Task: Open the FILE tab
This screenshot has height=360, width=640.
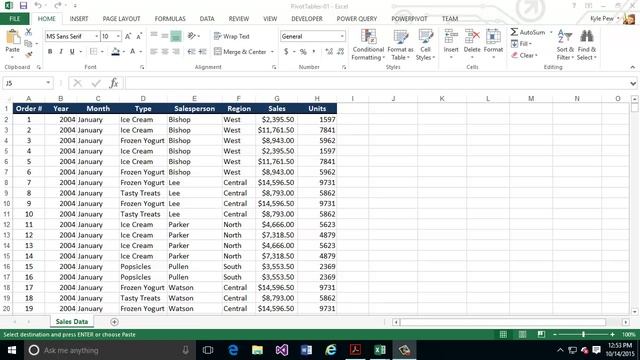Action: click(x=14, y=19)
